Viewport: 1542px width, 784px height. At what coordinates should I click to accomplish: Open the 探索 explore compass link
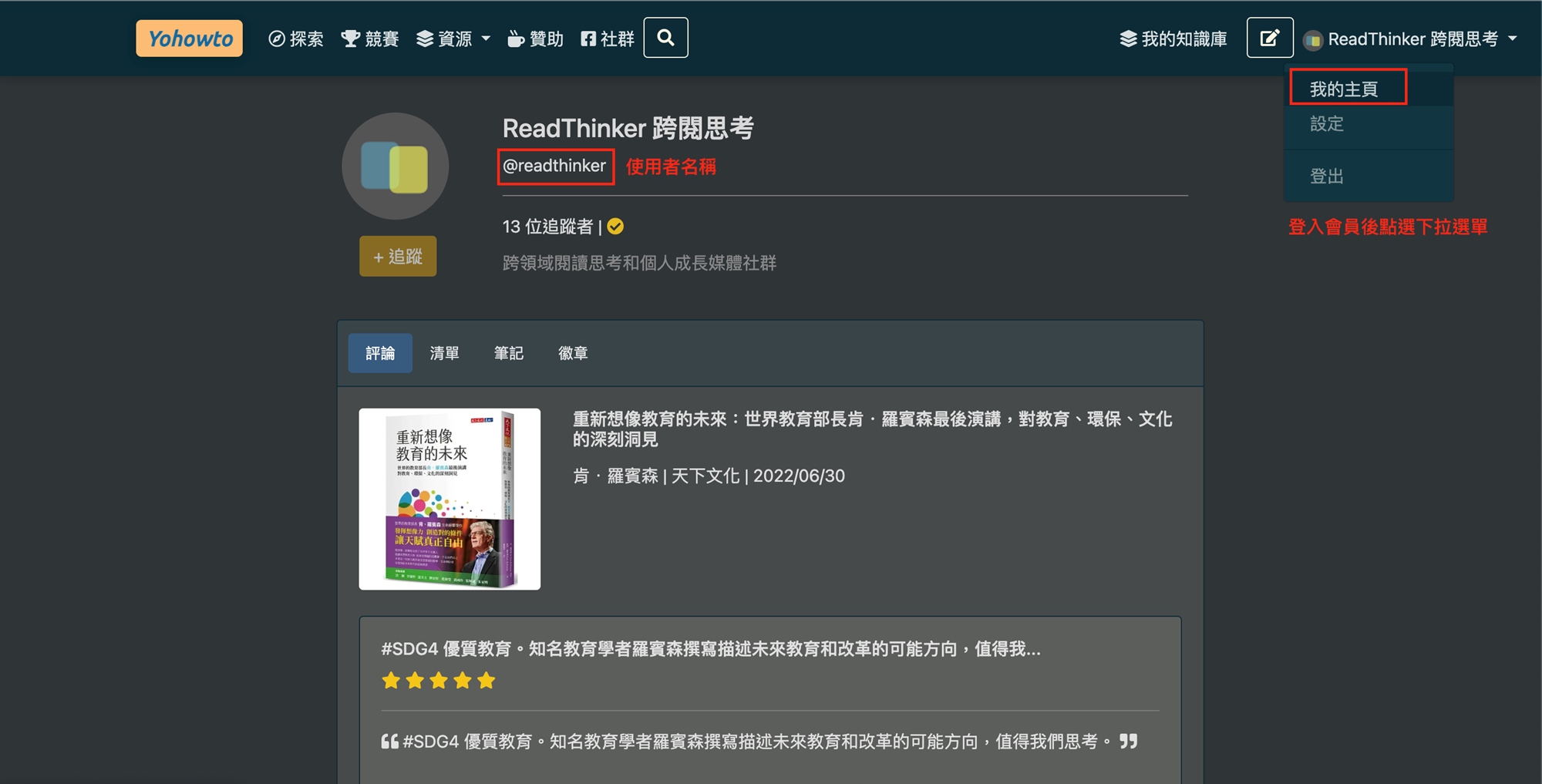[296, 39]
